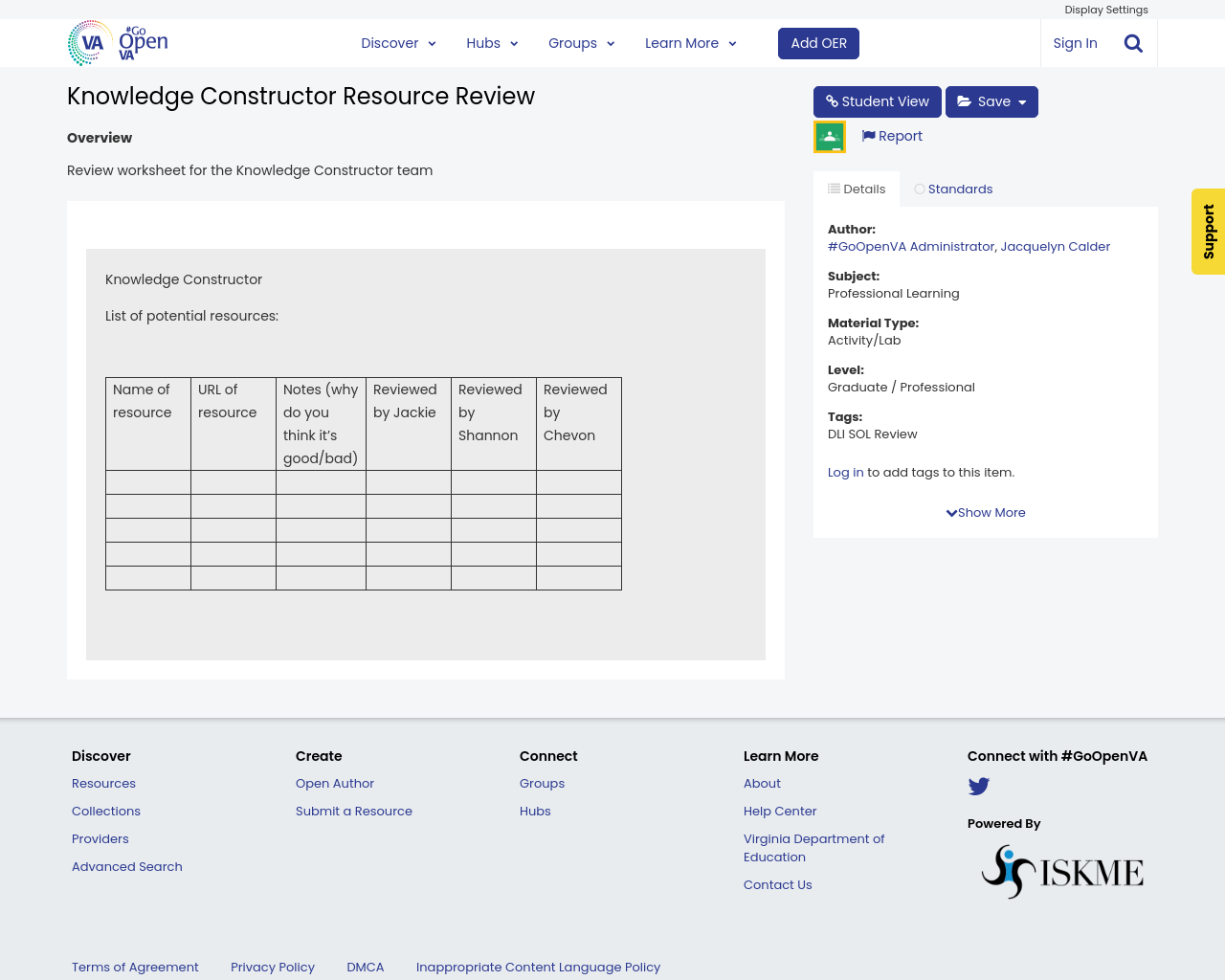The height and width of the screenshot is (980, 1225).
Task: Log in to add tags
Action: pos(845,472)
